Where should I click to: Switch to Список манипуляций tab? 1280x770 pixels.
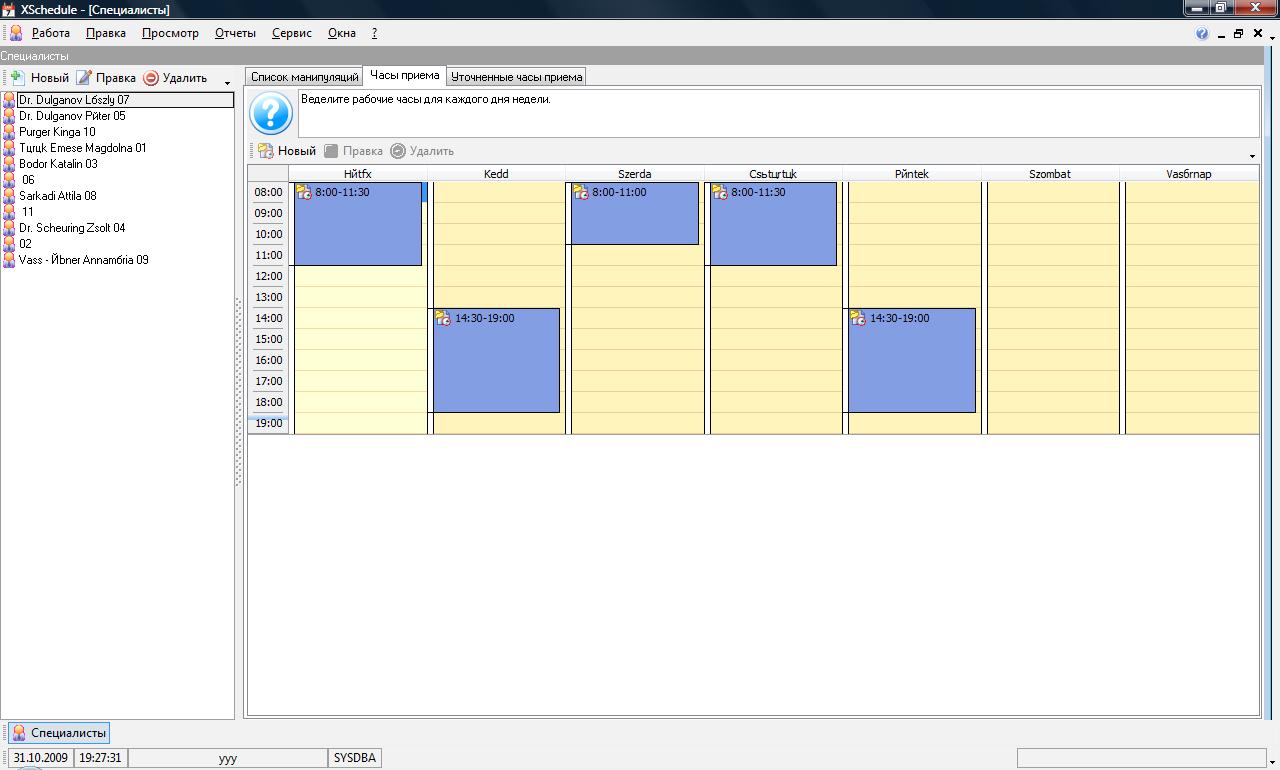(x=304, y=77)
